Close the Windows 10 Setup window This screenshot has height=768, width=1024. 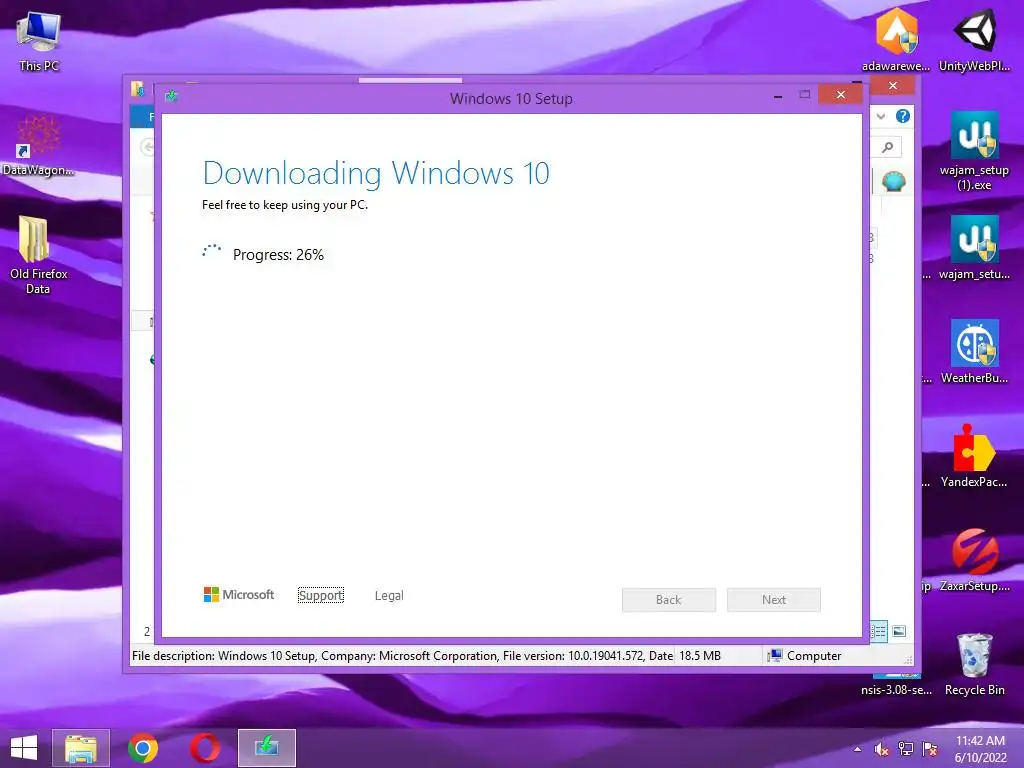pos(840,95)
